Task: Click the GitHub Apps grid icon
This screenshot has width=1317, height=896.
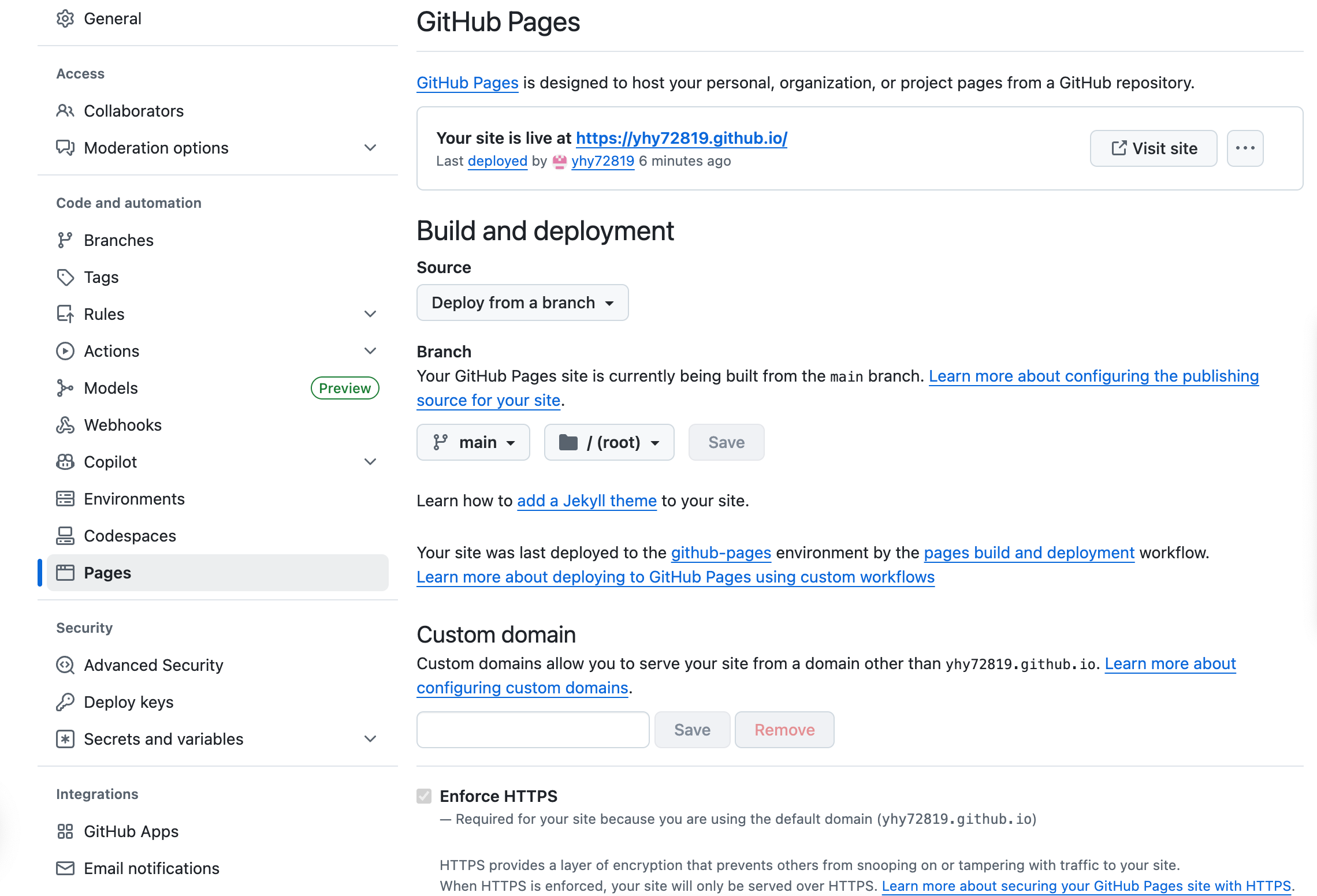Action: [x=65, y=831]
